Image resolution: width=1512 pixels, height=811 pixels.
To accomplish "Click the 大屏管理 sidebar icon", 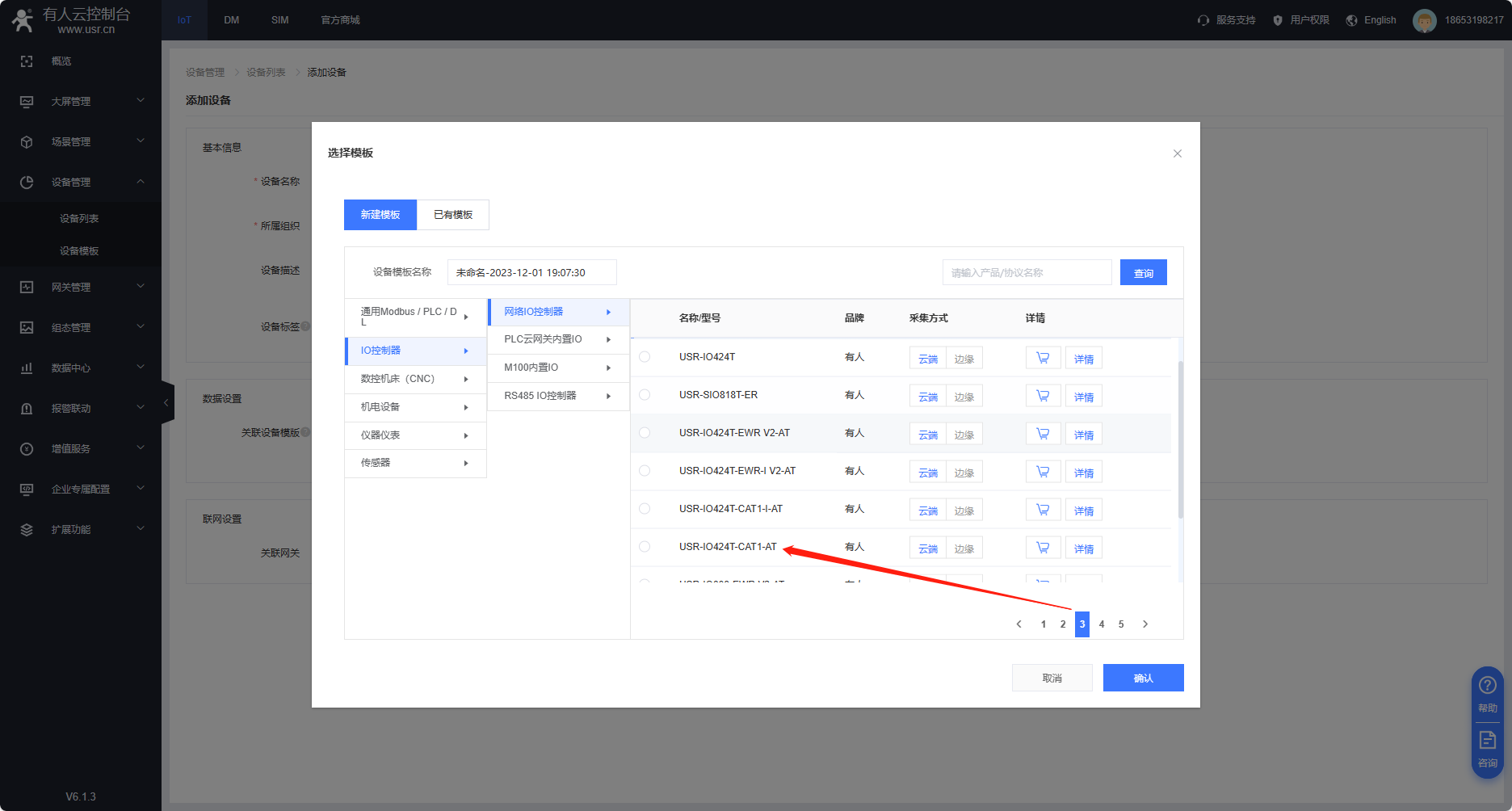I will coord(27,102).
